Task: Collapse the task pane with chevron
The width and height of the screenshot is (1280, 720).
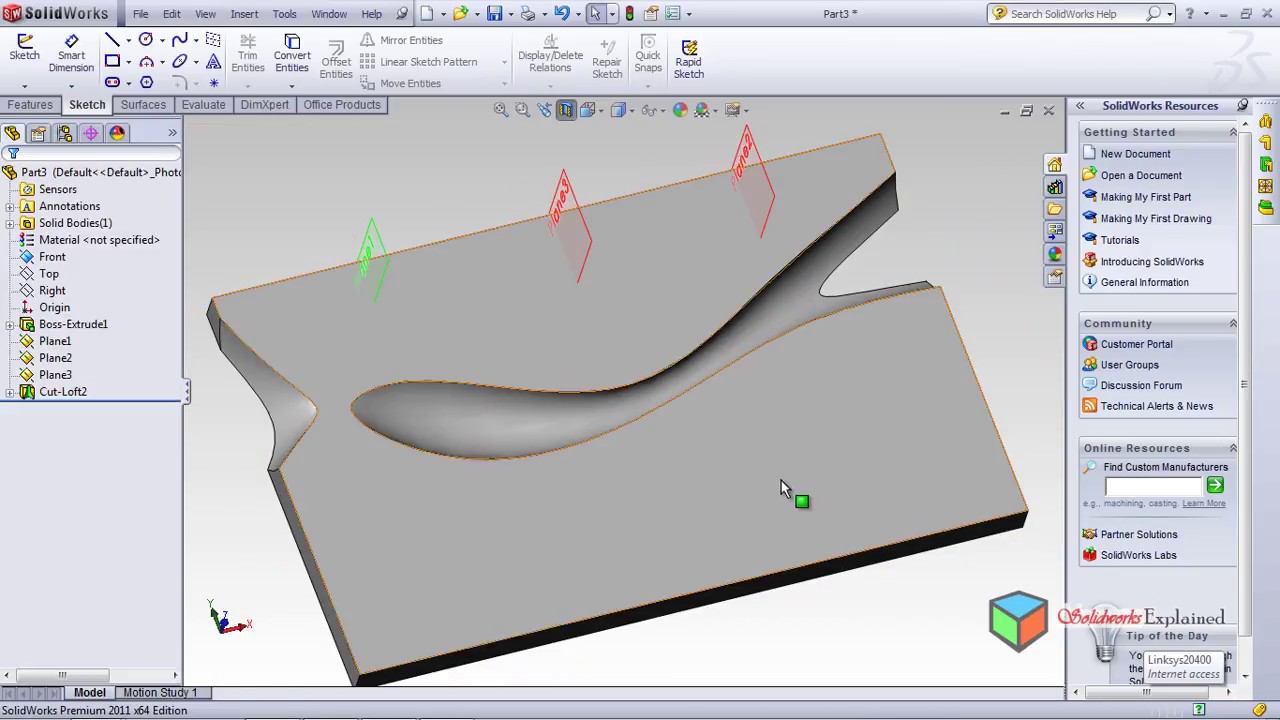Action: pos(1080,105)
